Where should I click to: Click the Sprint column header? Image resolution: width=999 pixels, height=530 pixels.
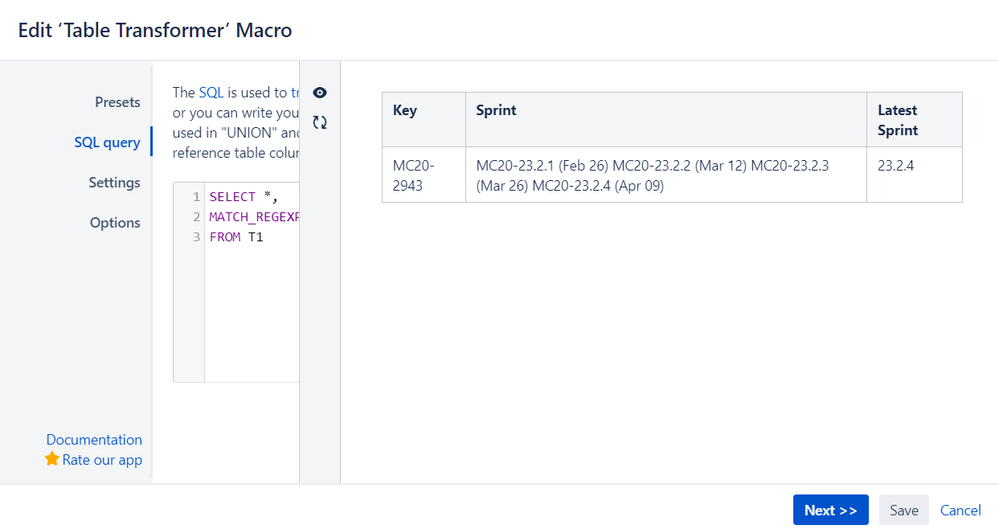click(496, 111)
